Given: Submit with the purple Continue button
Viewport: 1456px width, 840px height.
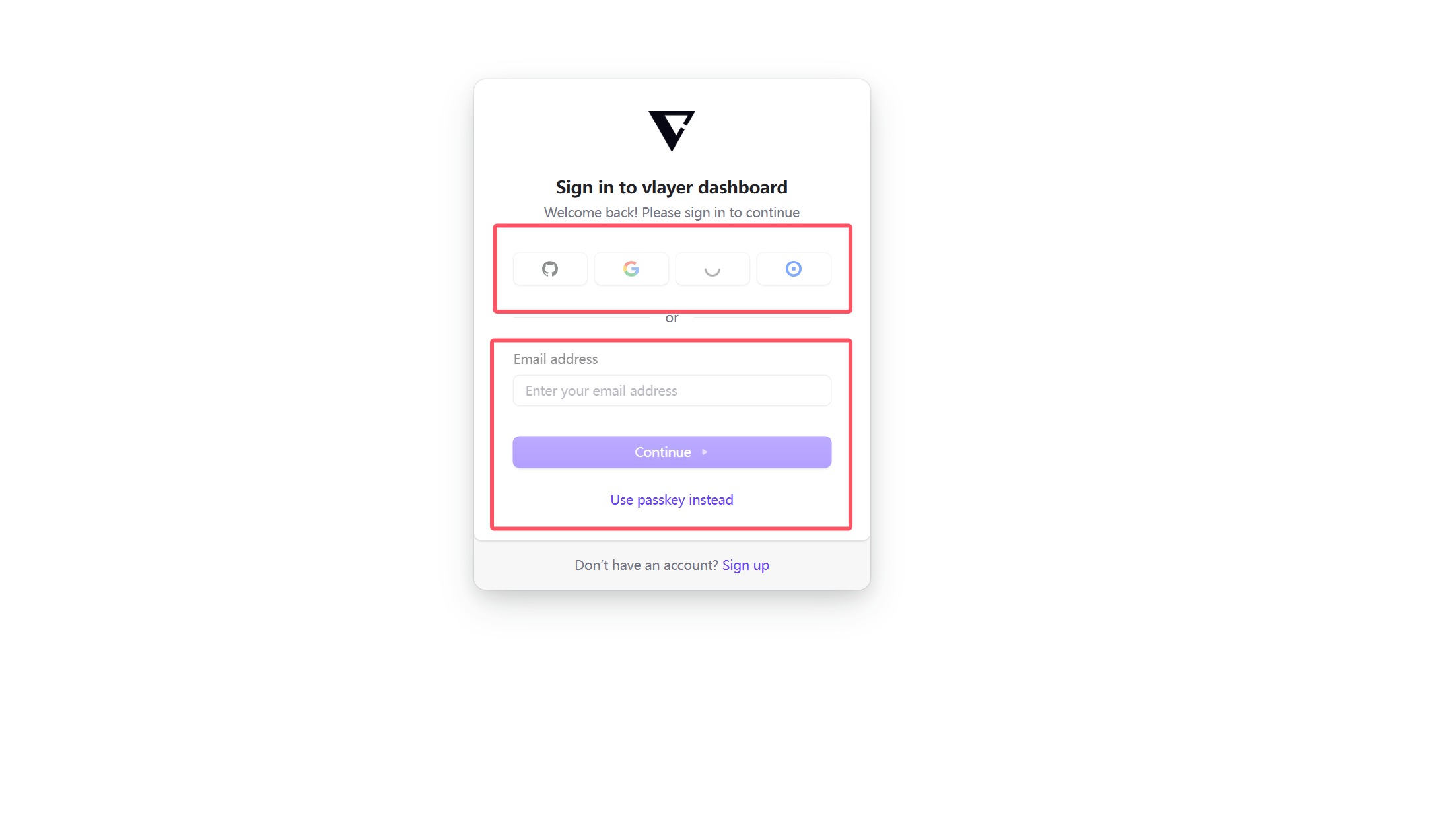Looking at the screenshot, I should 672,452.
